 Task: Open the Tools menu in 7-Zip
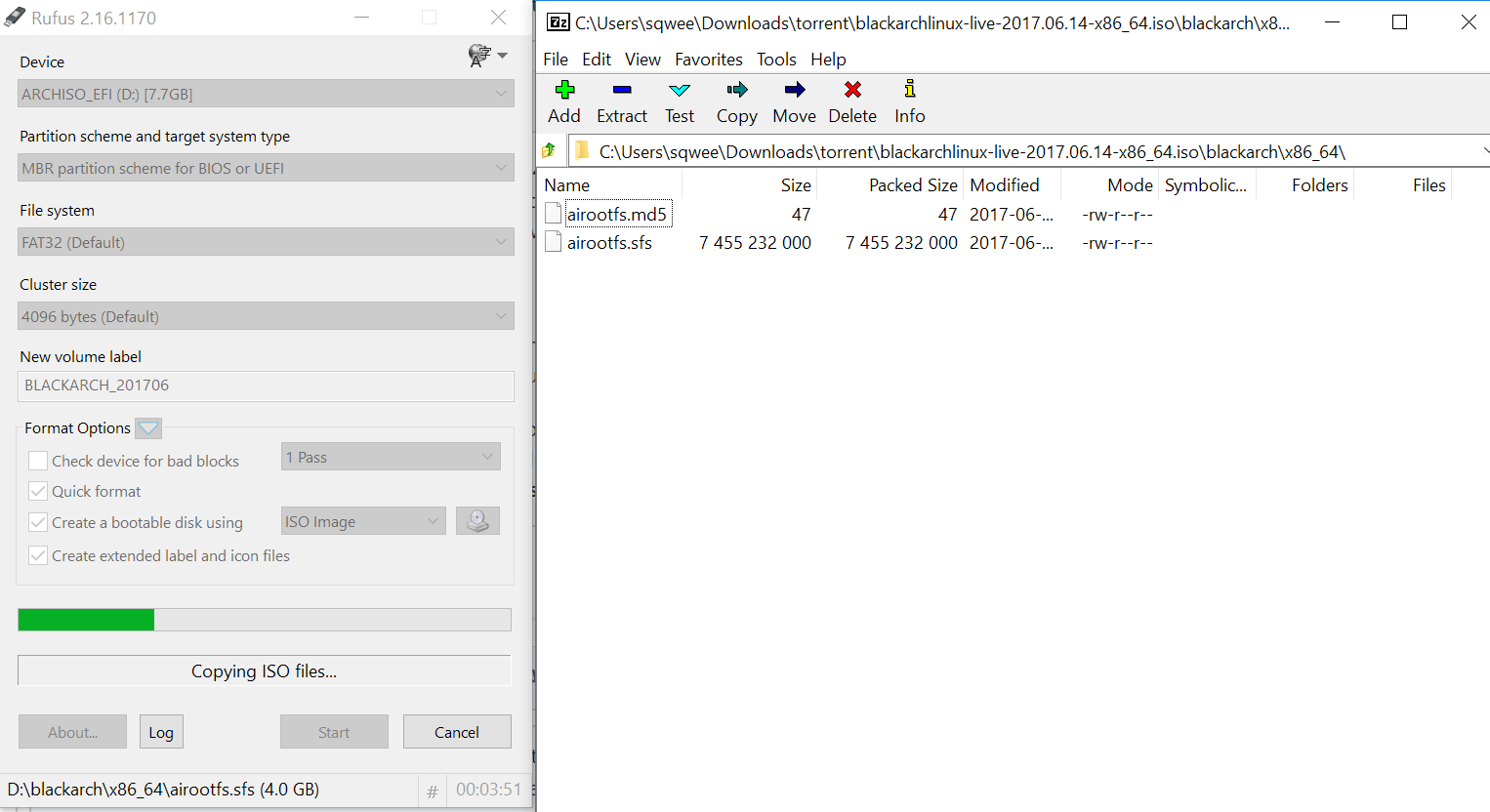point(776,60)
